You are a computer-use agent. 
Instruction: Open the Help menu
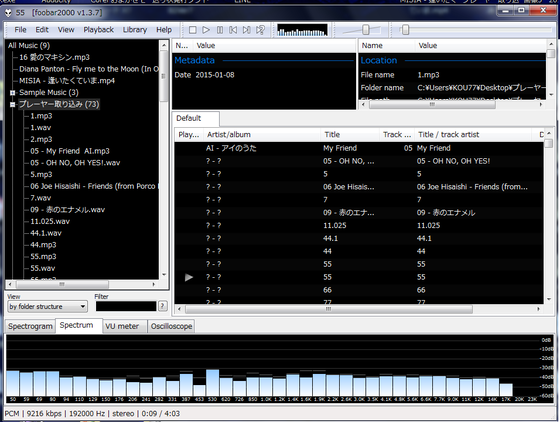click(164, 30)
